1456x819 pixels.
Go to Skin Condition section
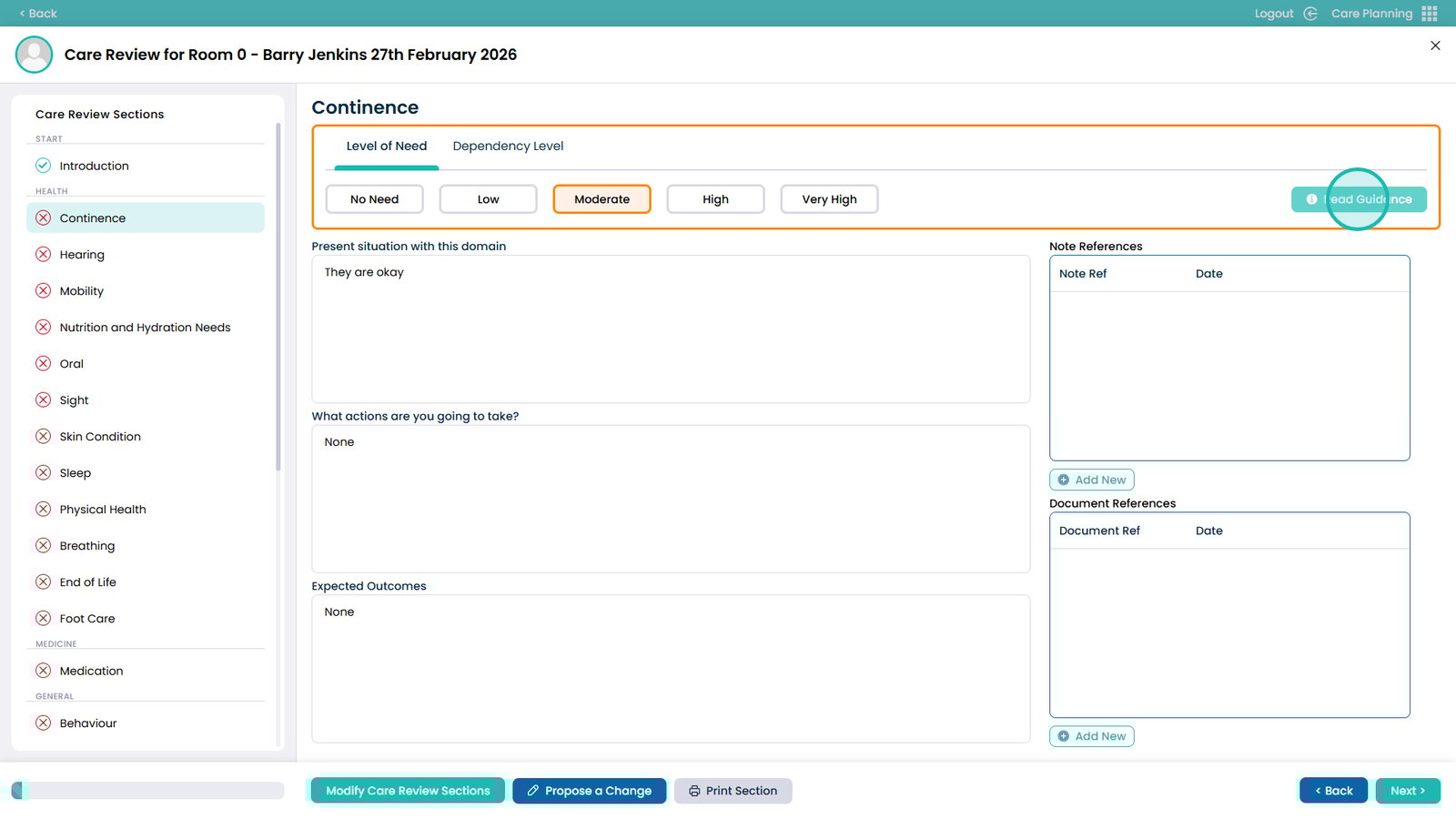[100, 437]
